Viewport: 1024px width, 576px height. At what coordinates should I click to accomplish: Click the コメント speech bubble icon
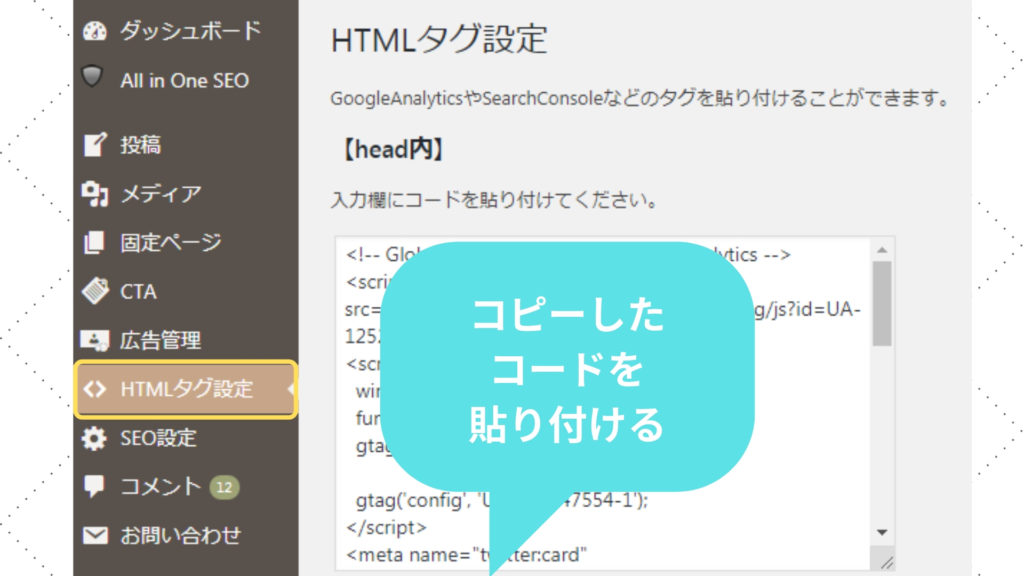tap(94, 487)
